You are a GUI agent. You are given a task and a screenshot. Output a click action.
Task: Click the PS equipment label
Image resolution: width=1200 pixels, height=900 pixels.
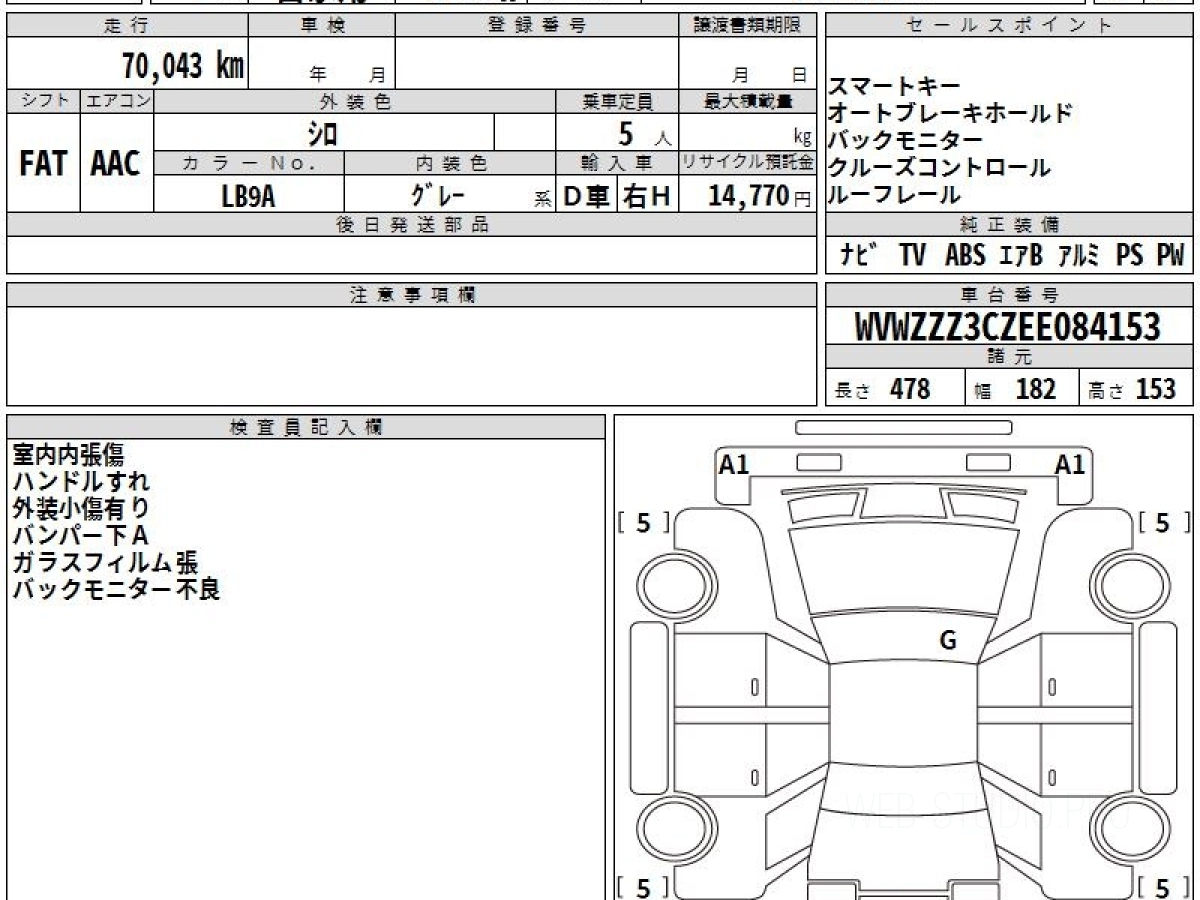coord(1130,256)
